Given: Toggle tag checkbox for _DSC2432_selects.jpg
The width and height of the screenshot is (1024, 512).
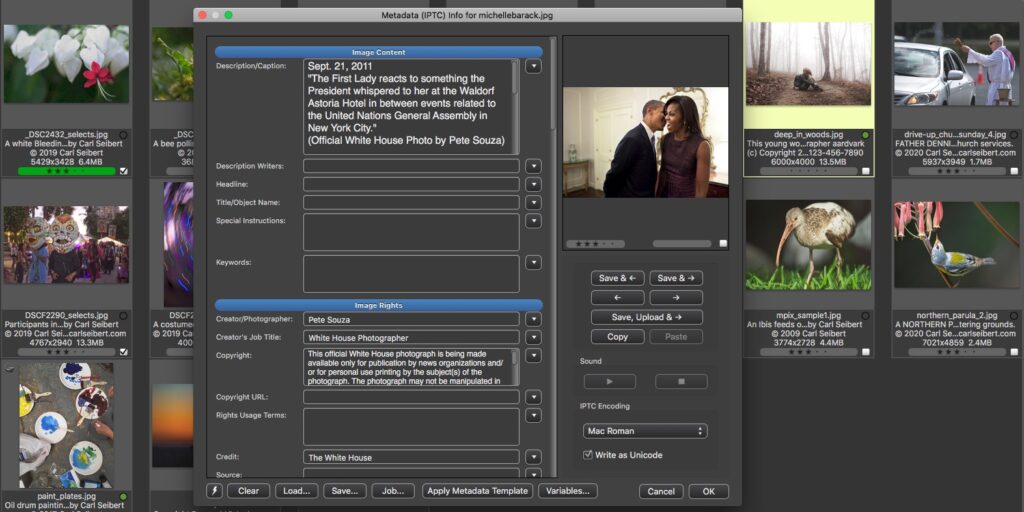Looking at the screenshot, I should 123,171.
